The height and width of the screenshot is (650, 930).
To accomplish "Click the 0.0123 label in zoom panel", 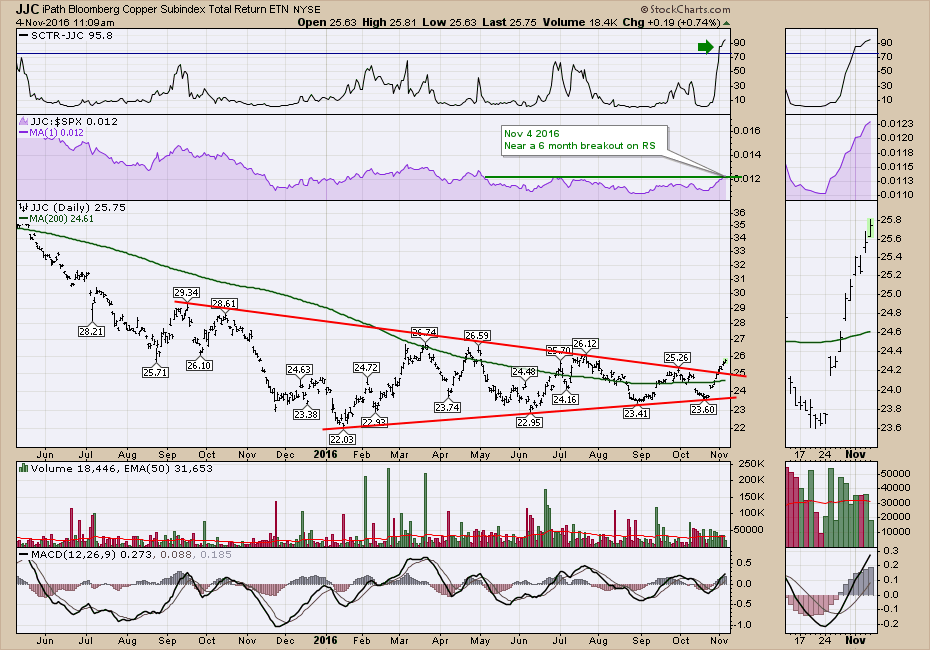I will point(897,123).
